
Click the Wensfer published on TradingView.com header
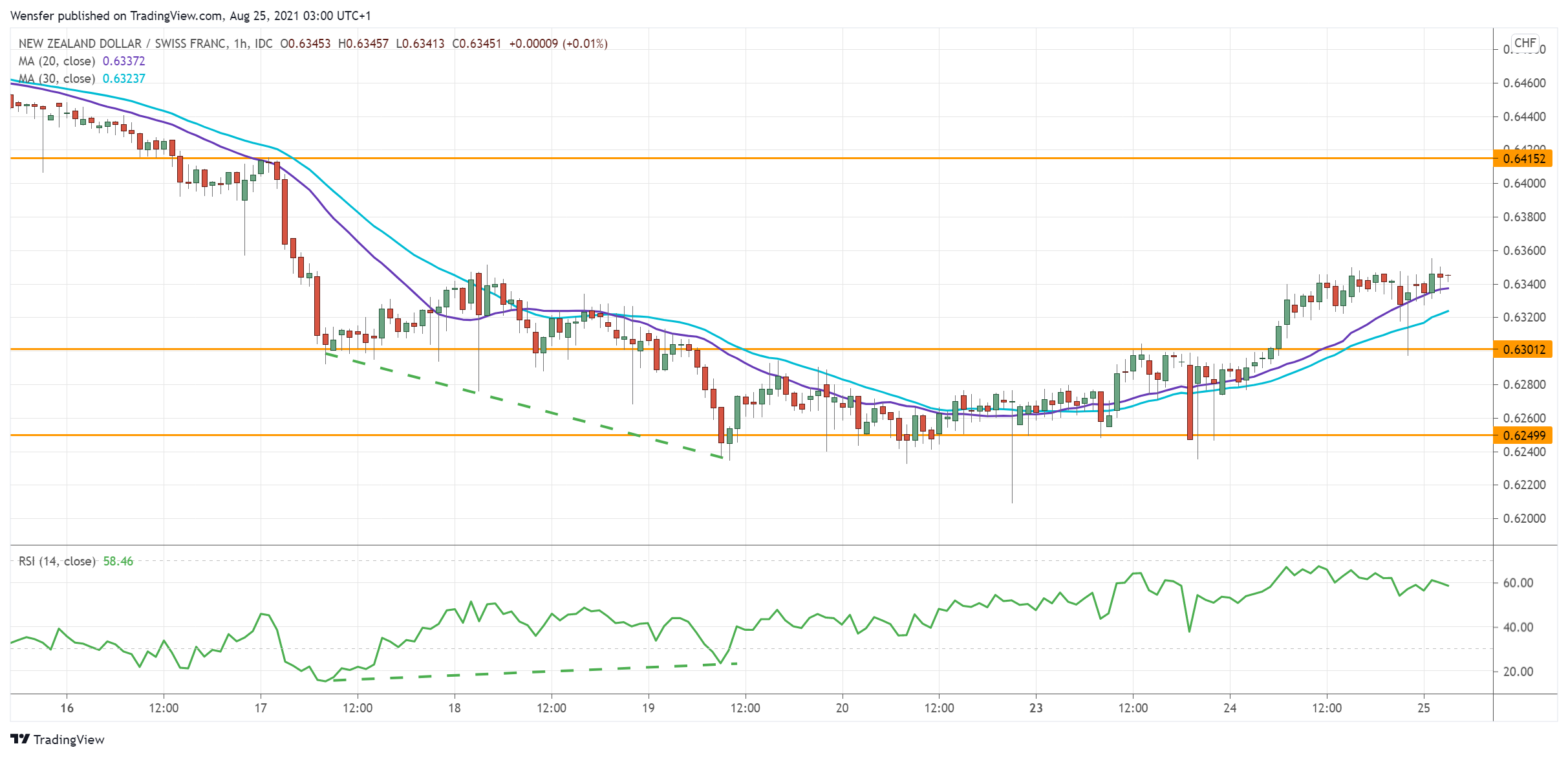(190, 16)
